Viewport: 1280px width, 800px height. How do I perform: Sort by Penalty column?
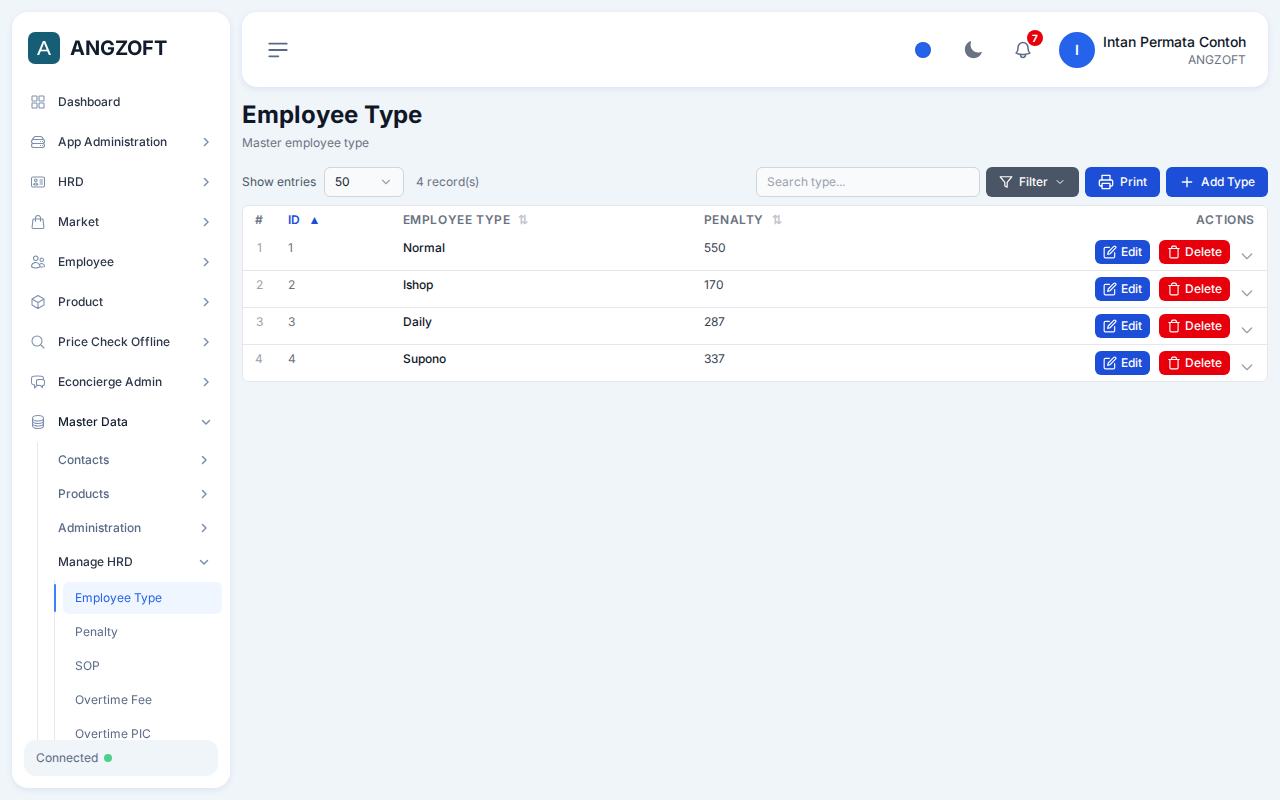pyautogui.click(x=743, y=220)
